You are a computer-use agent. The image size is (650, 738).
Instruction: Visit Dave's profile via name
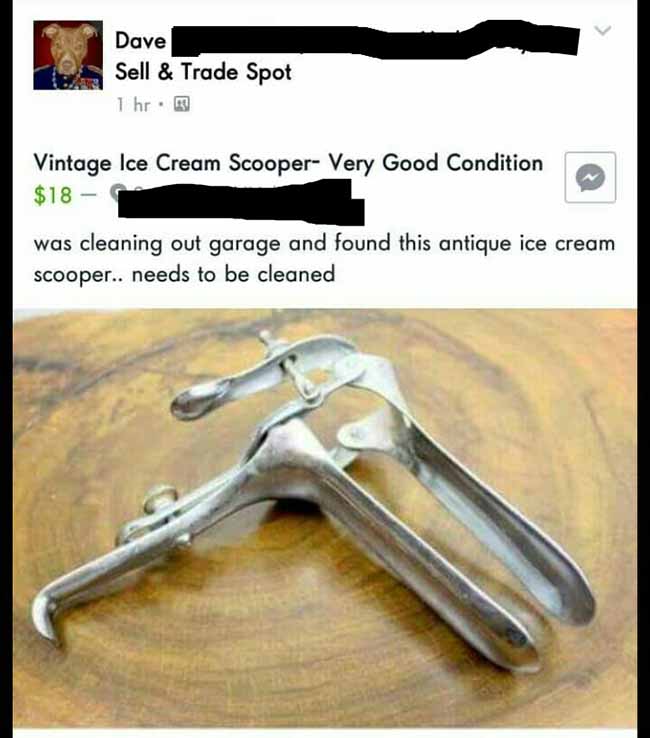[x=141, y=40]
